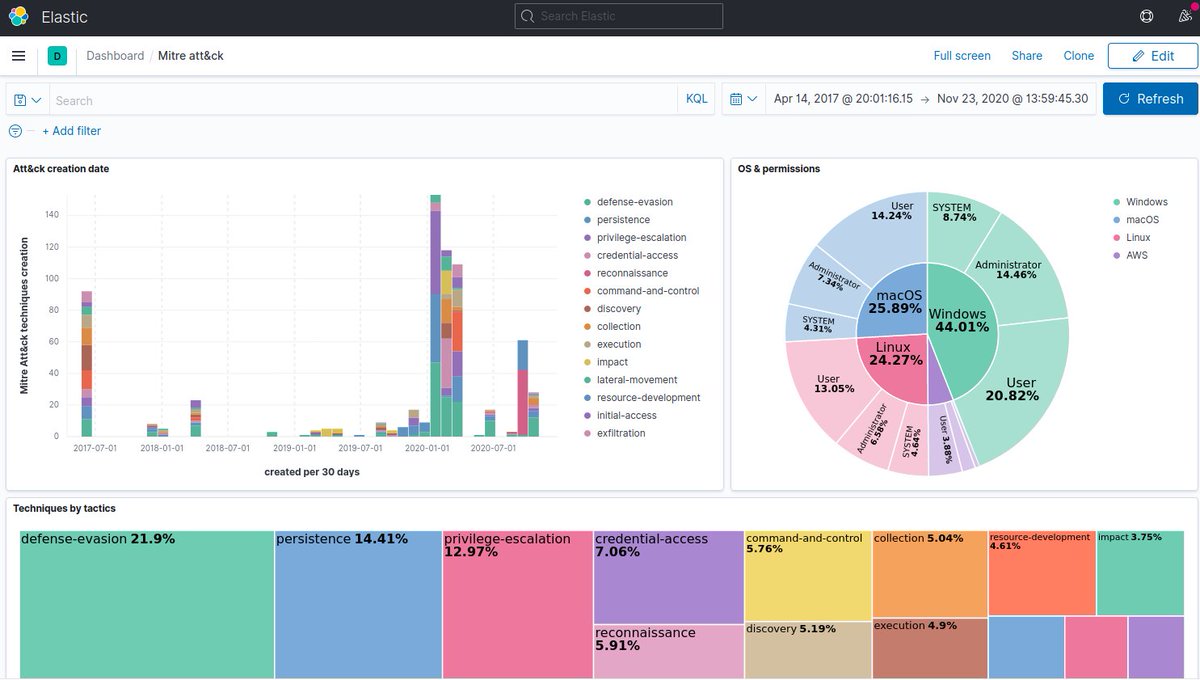Click credential-access 7.06% treemap tile

(x=668, y=578)
